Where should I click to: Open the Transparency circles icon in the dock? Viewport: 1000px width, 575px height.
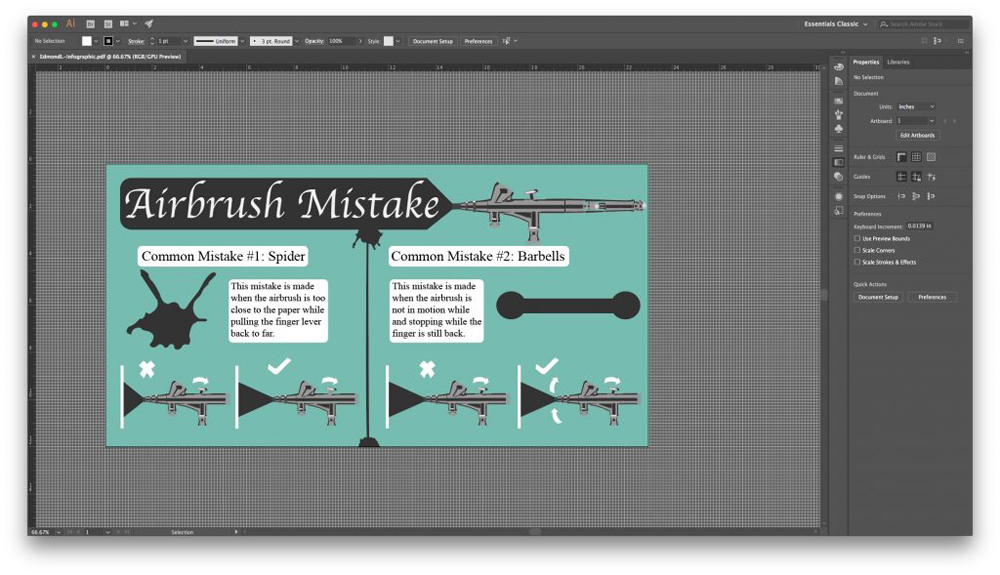(839, 177)
